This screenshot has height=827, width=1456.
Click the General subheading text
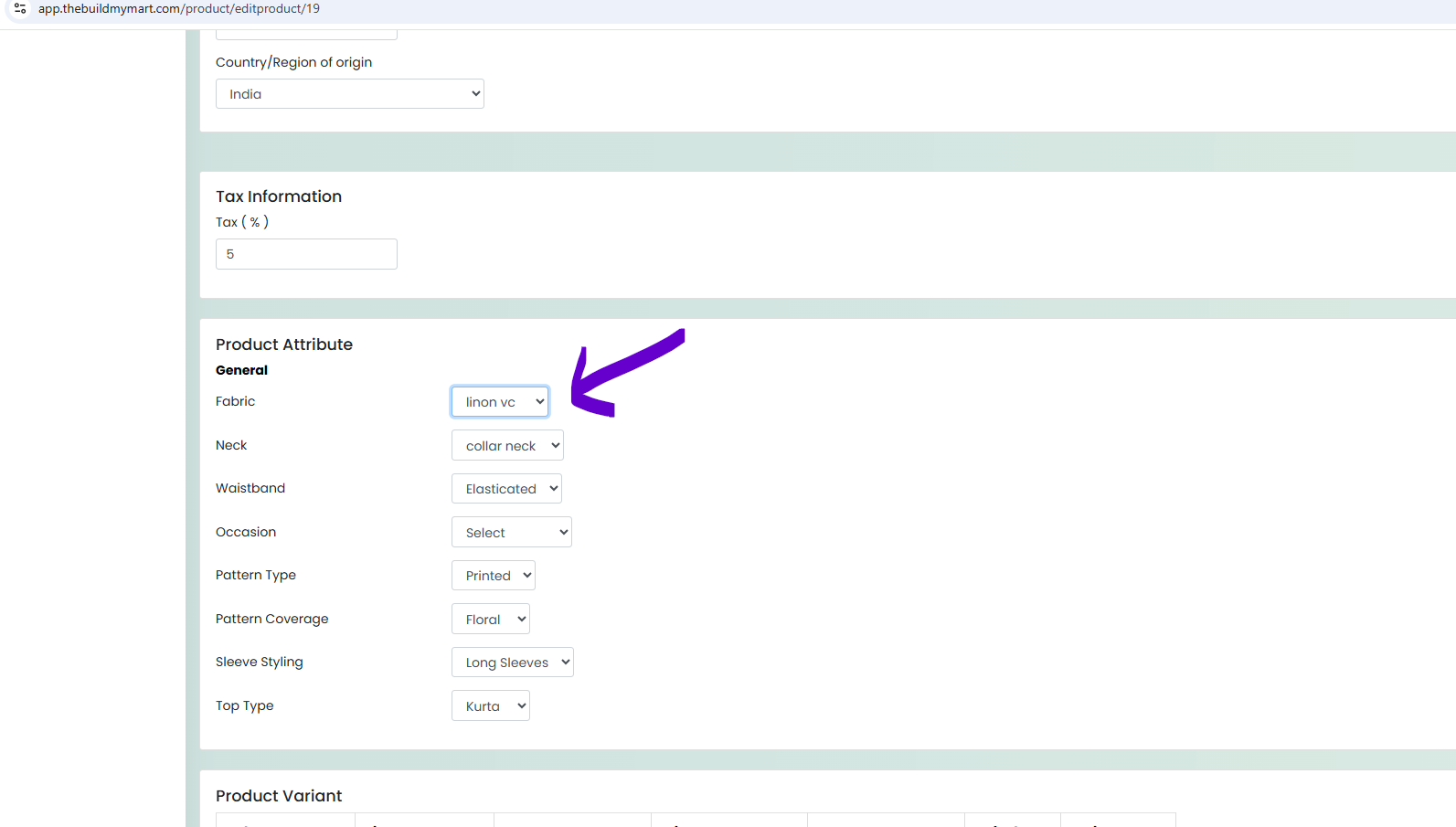tap(241, 370)
